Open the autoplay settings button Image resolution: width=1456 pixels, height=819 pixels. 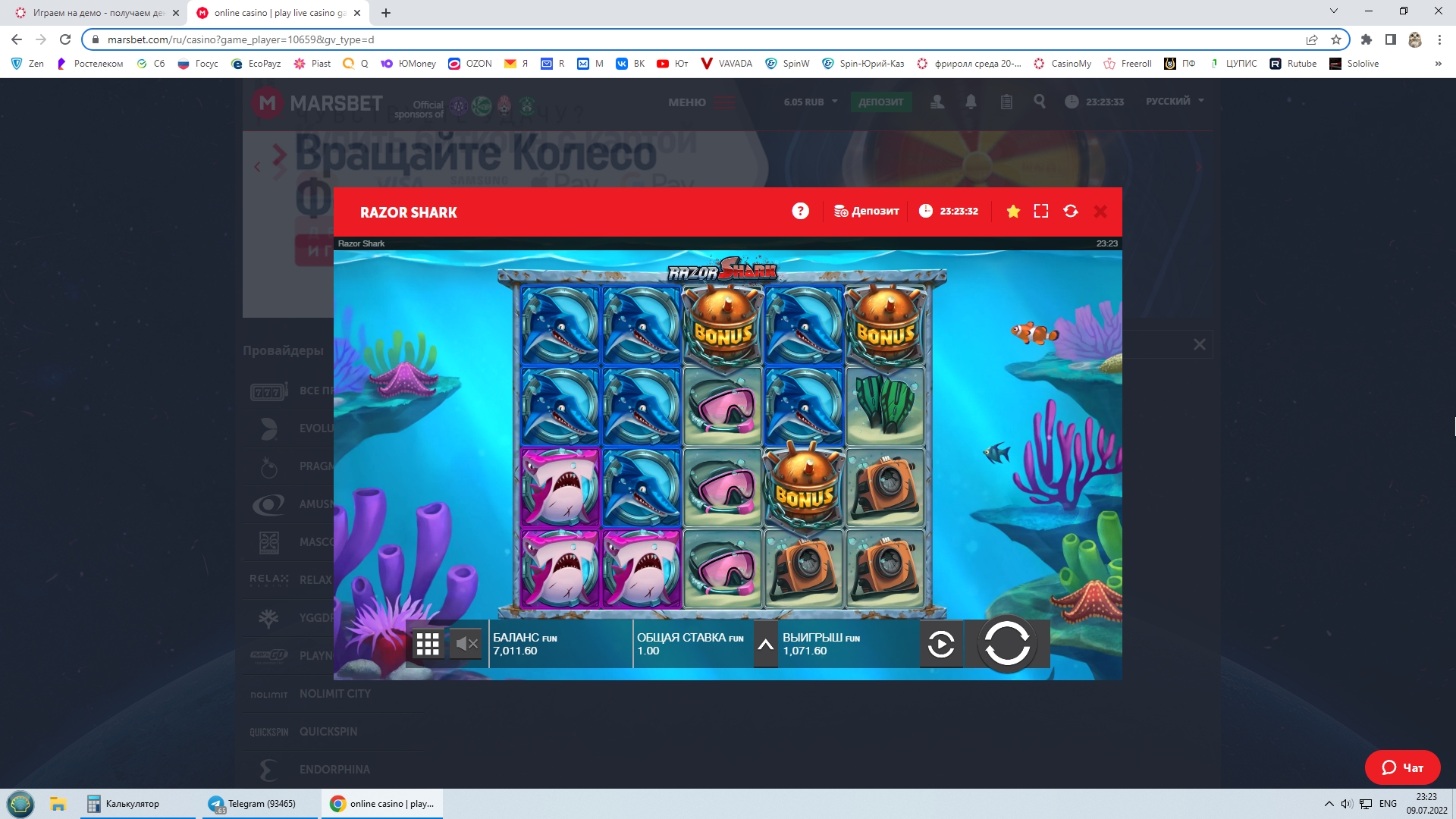click(941, 645)
